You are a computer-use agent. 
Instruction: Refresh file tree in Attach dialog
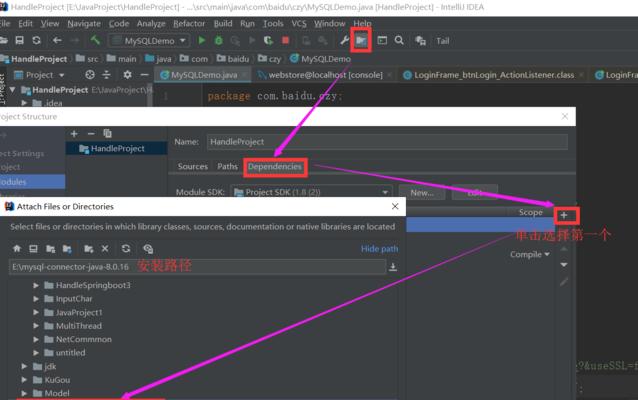(x=126, y=248)
